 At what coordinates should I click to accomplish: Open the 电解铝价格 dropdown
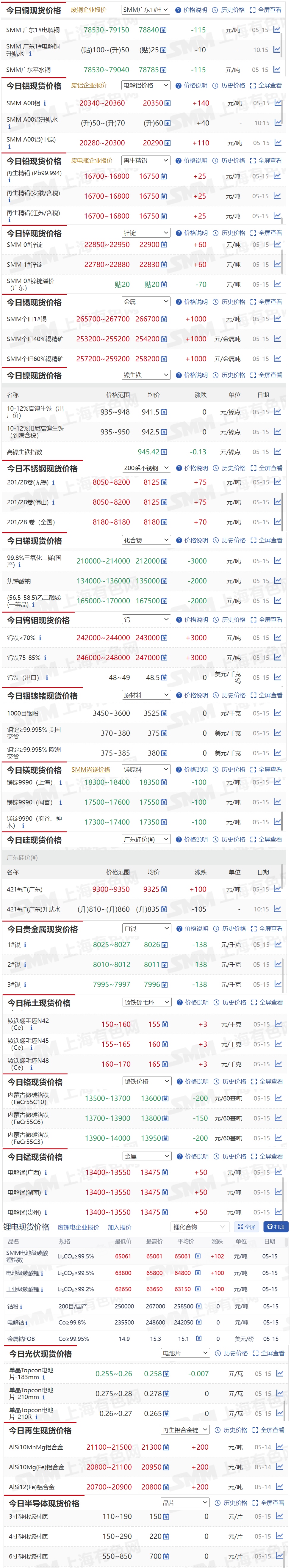click(145, 85)
